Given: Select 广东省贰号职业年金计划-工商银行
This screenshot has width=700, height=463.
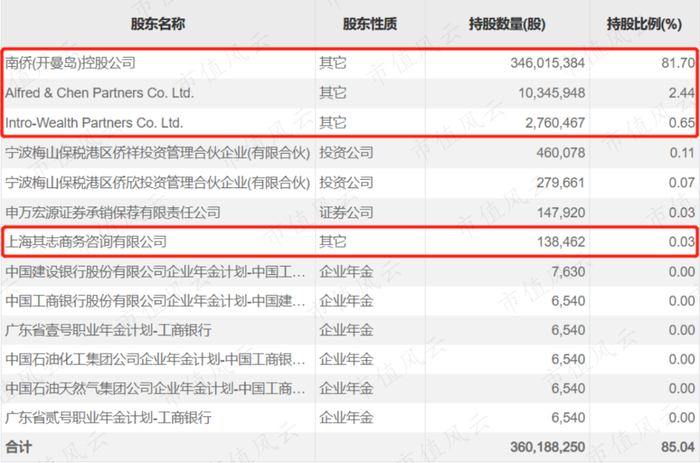Looking at the screenshot, I should tap(108, 417).
